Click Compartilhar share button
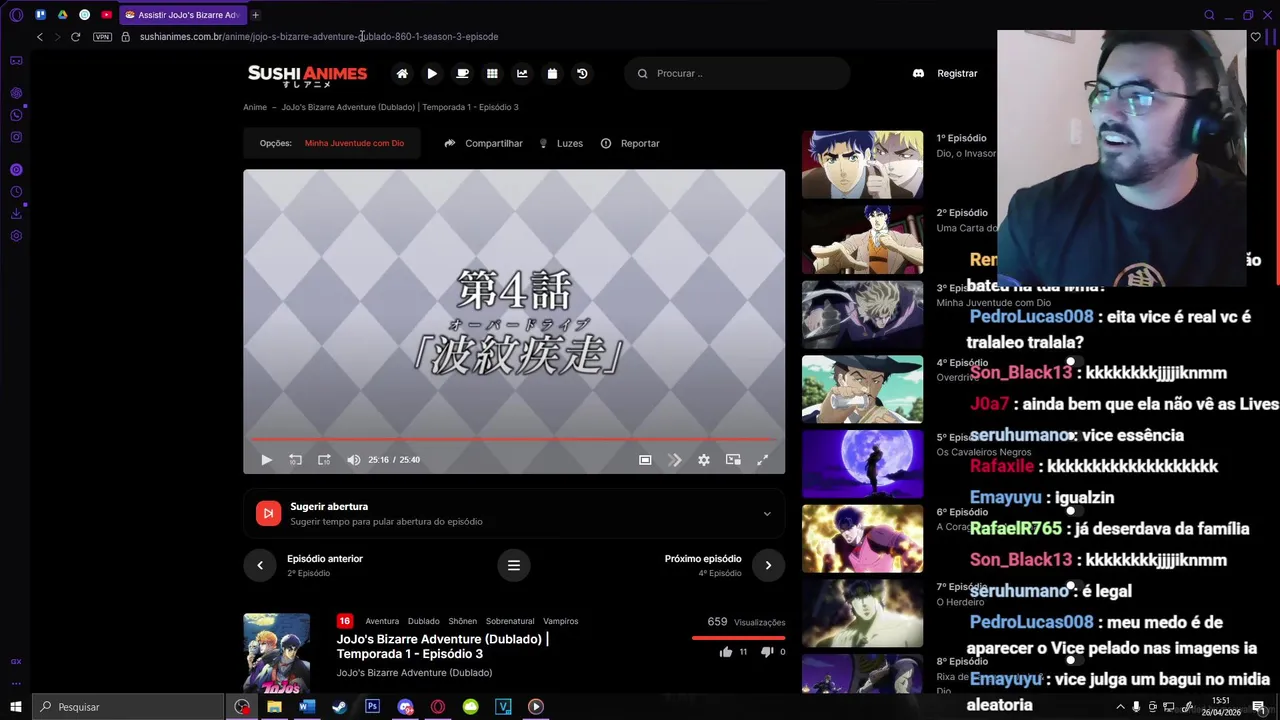 tap(483, 143)
